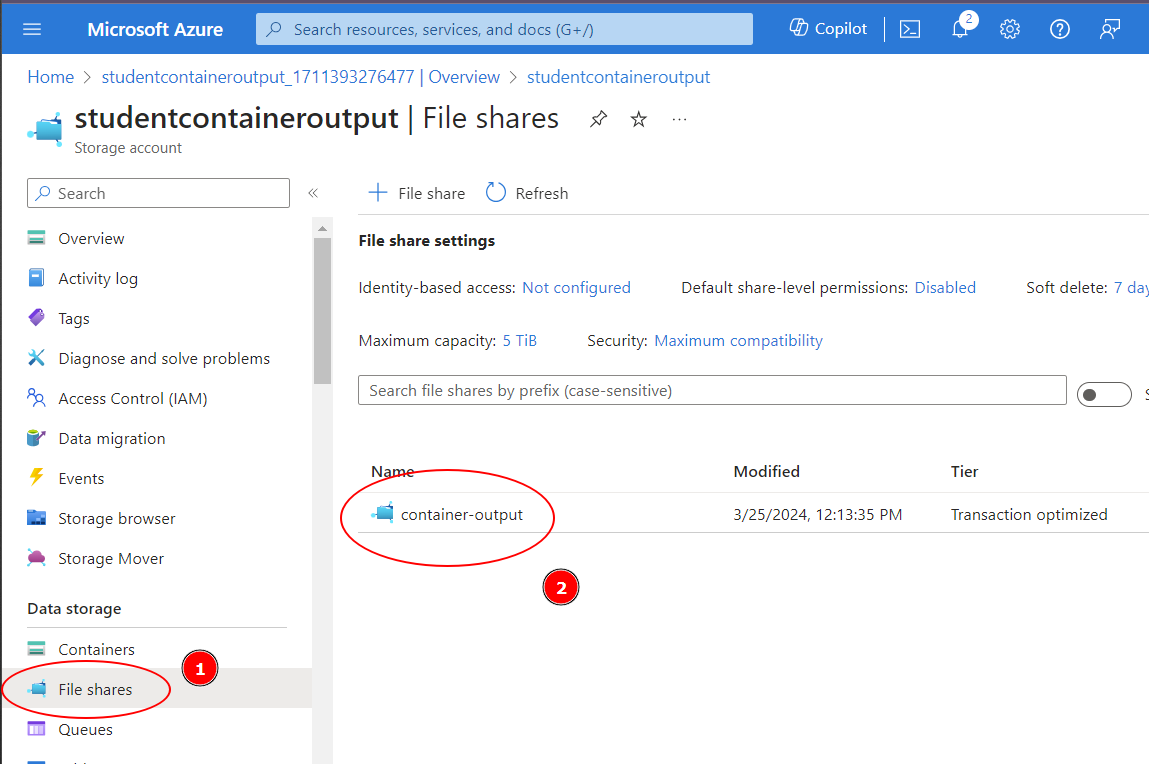
Task: Select Activity log in the sidebar
Action: tap(95, 278)
